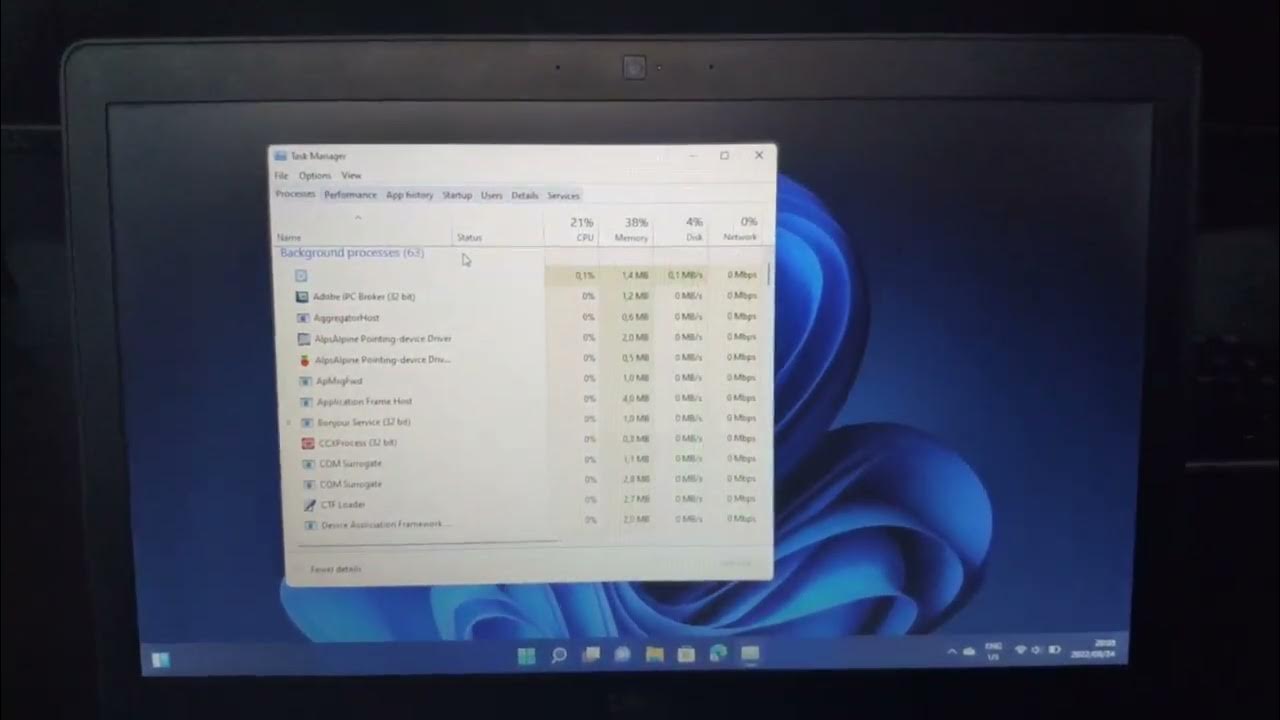Sort by the Memory column header
Screen dimensions: 1280x720
tap(625, 229)
